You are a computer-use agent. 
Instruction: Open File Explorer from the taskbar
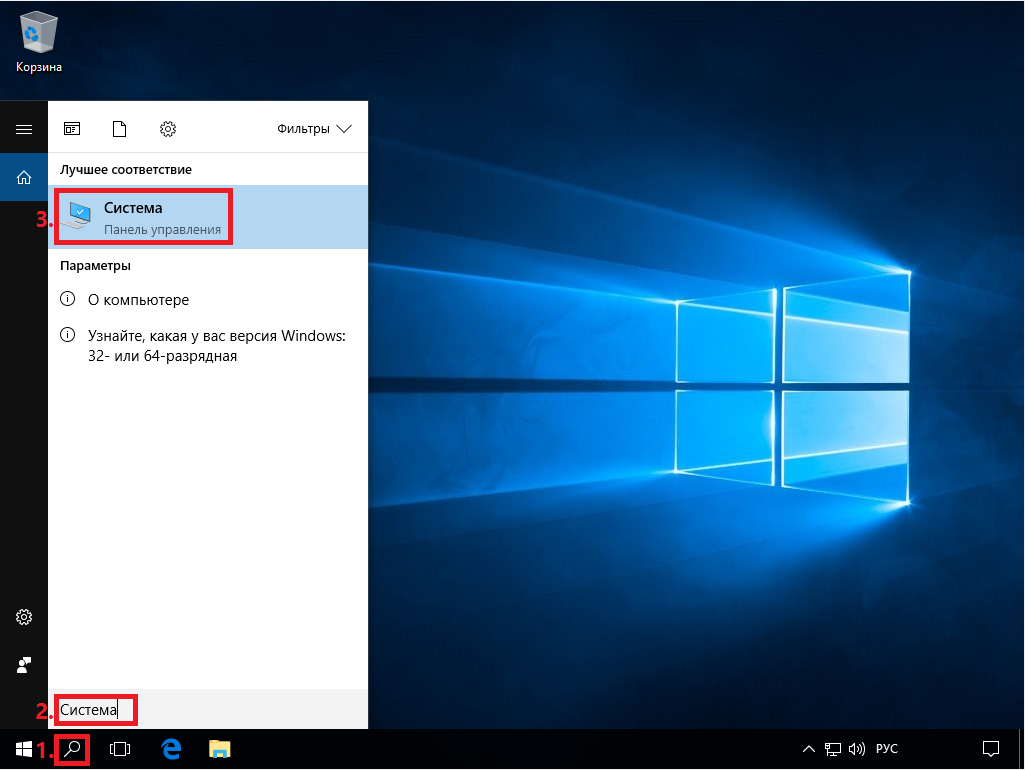[219, 749]
